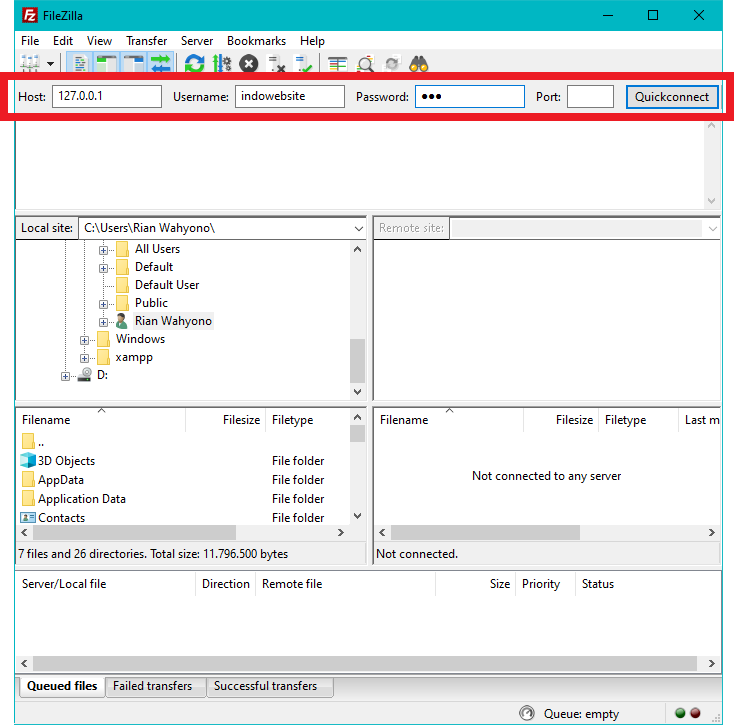
Task: Expand the Rian Wahyono folder
Action: coord(103,322)
